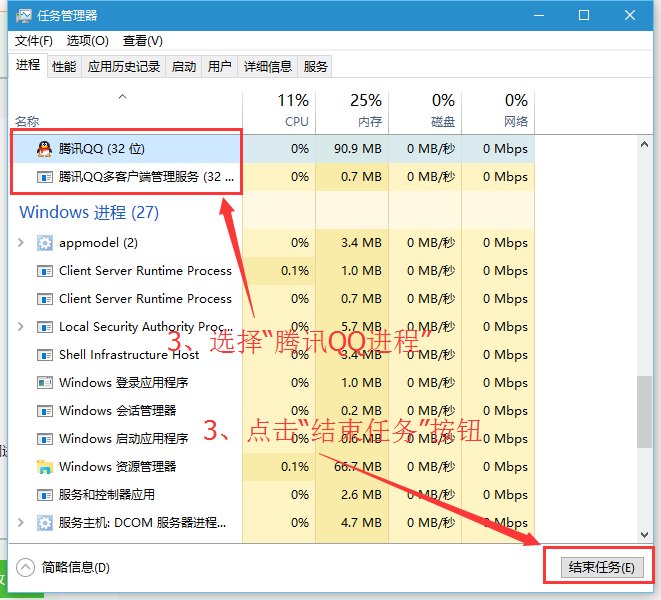Click the 4.7 MB memory value of 服务主机
Viewport: 661px width, 600px height.
click(361, 523)
